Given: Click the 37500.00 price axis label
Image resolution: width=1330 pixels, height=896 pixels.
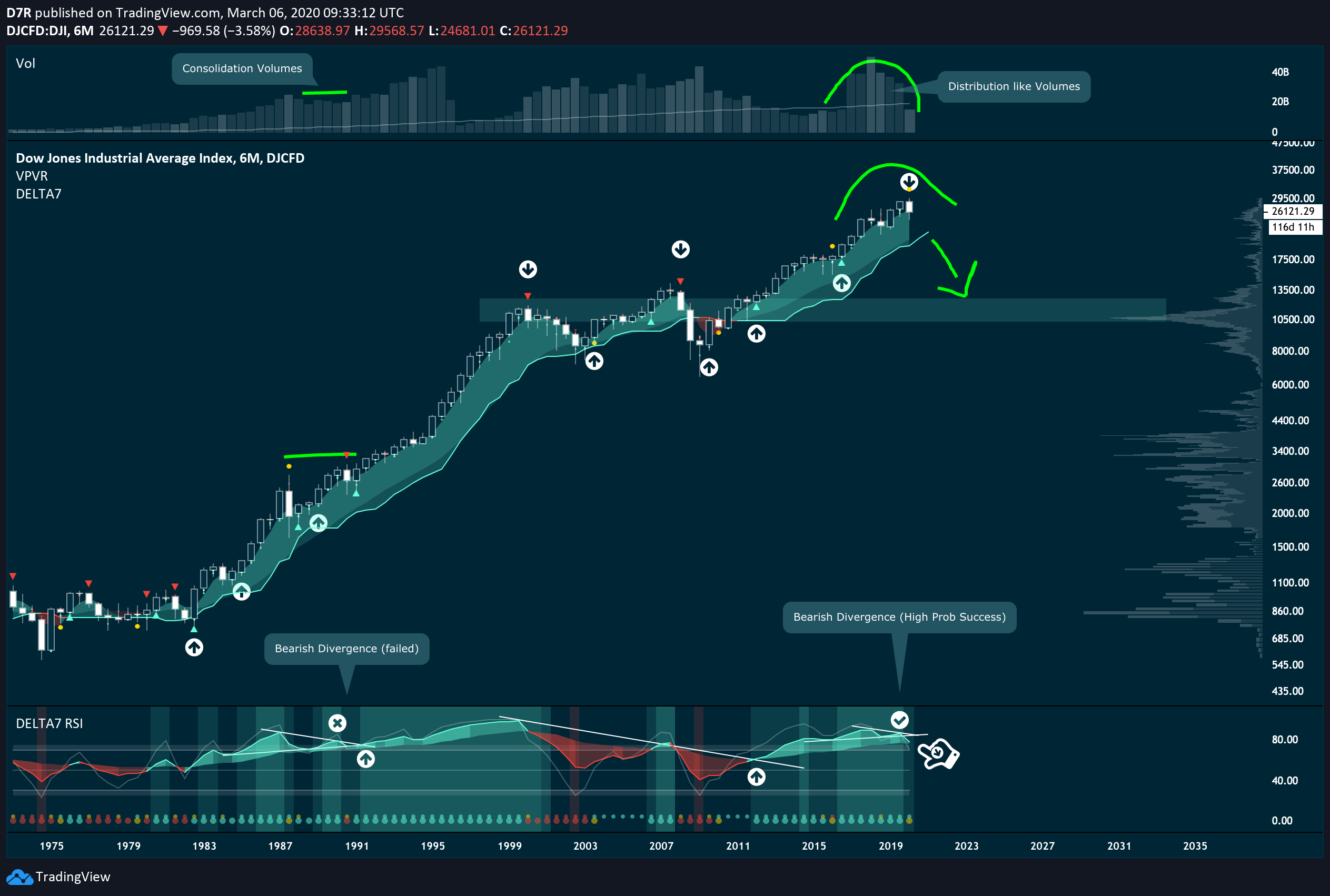Looking at the screenshot, I should (x=1293, y=170).
